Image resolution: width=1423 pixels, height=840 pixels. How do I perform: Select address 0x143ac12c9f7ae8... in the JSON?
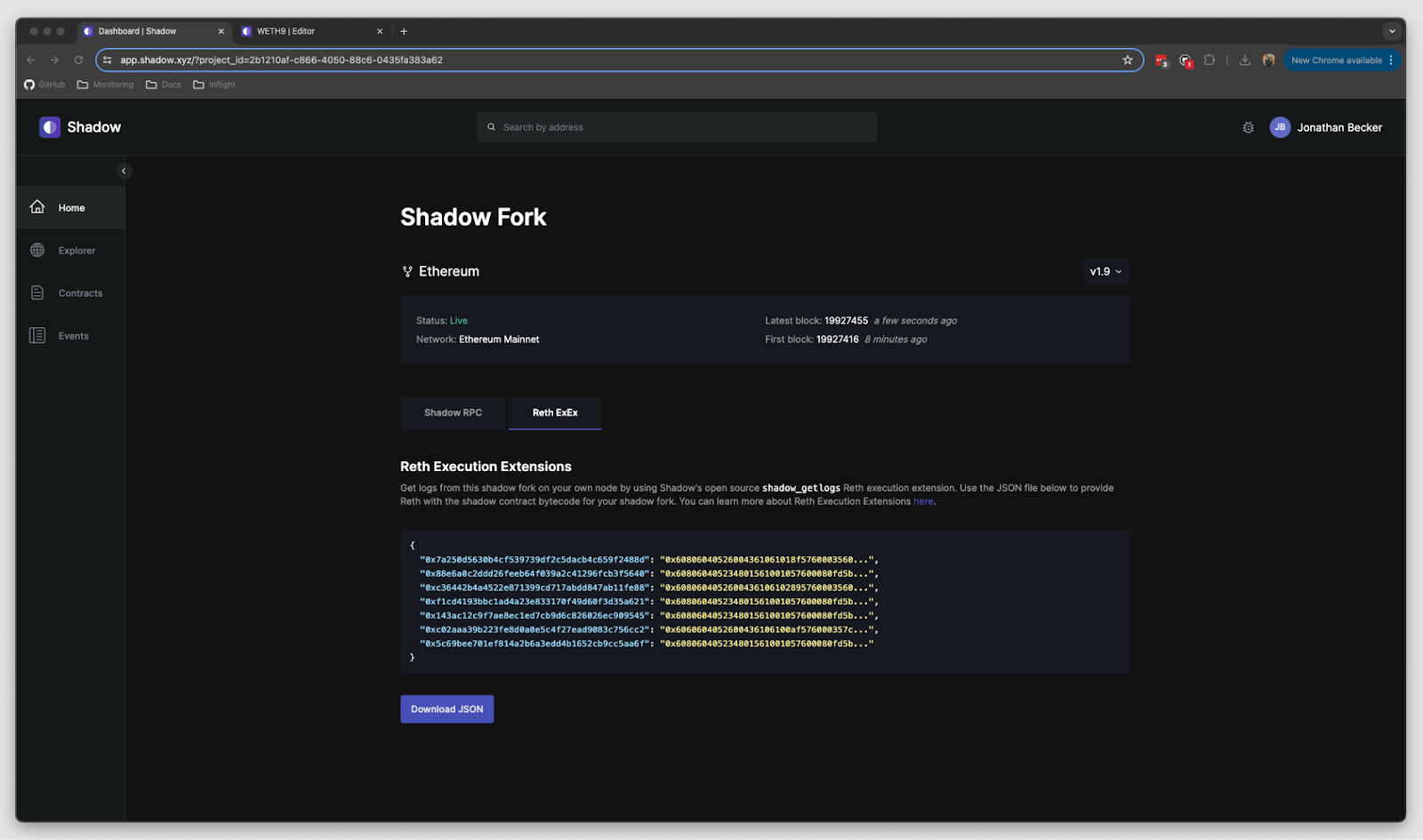(535, 615)
